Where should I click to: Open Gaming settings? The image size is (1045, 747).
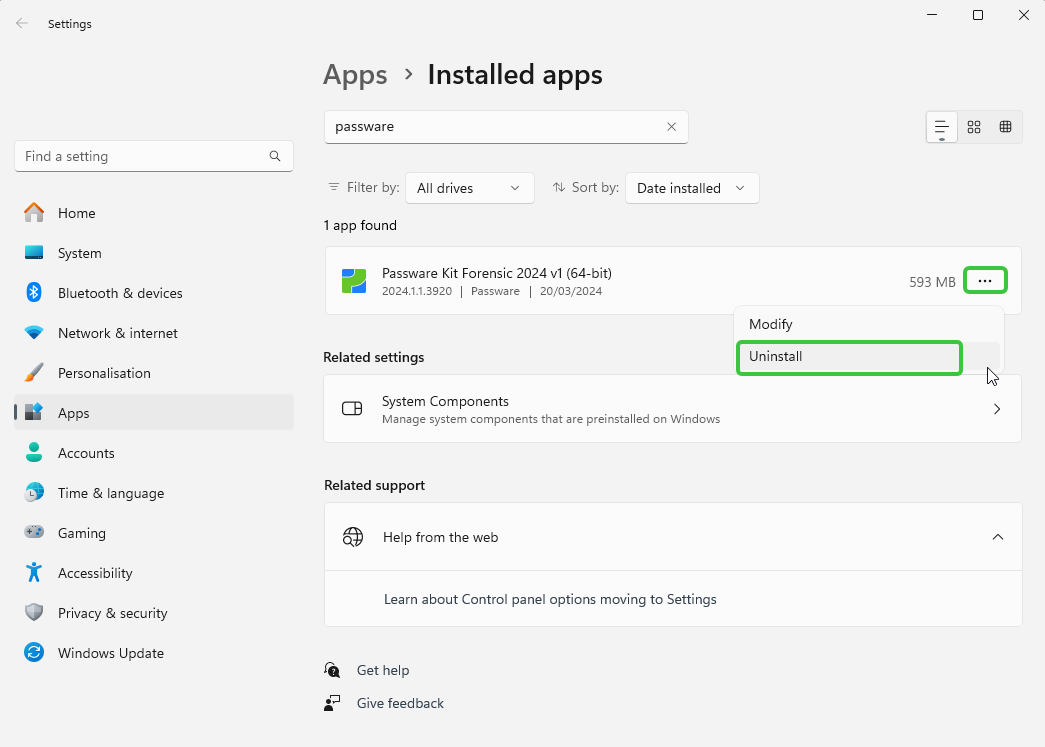click(154, 533)
